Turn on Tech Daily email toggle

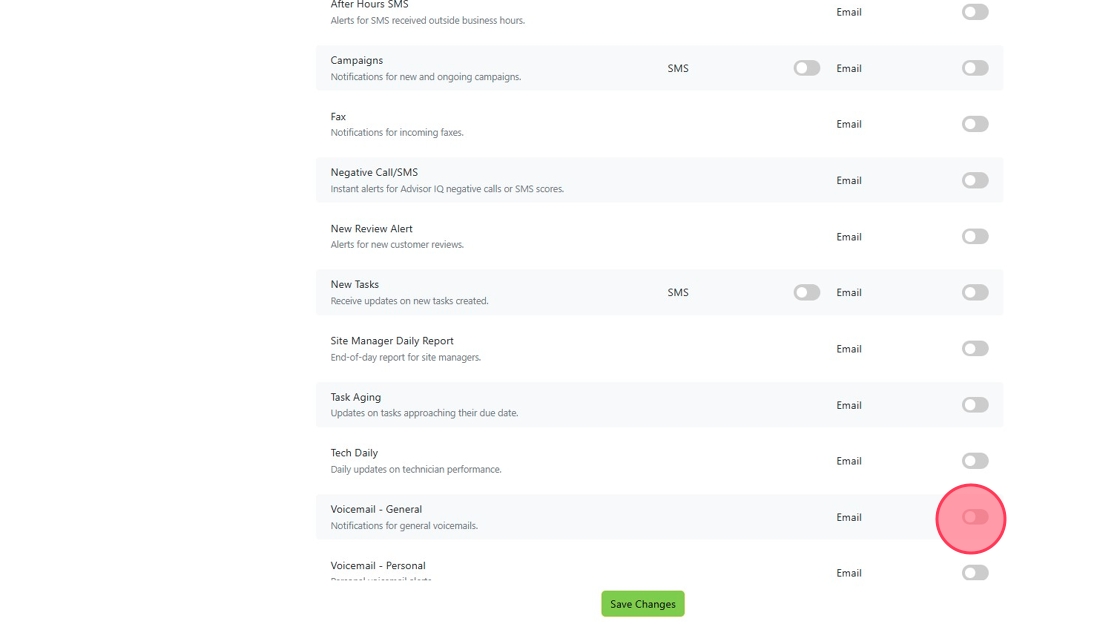point(975,461)
